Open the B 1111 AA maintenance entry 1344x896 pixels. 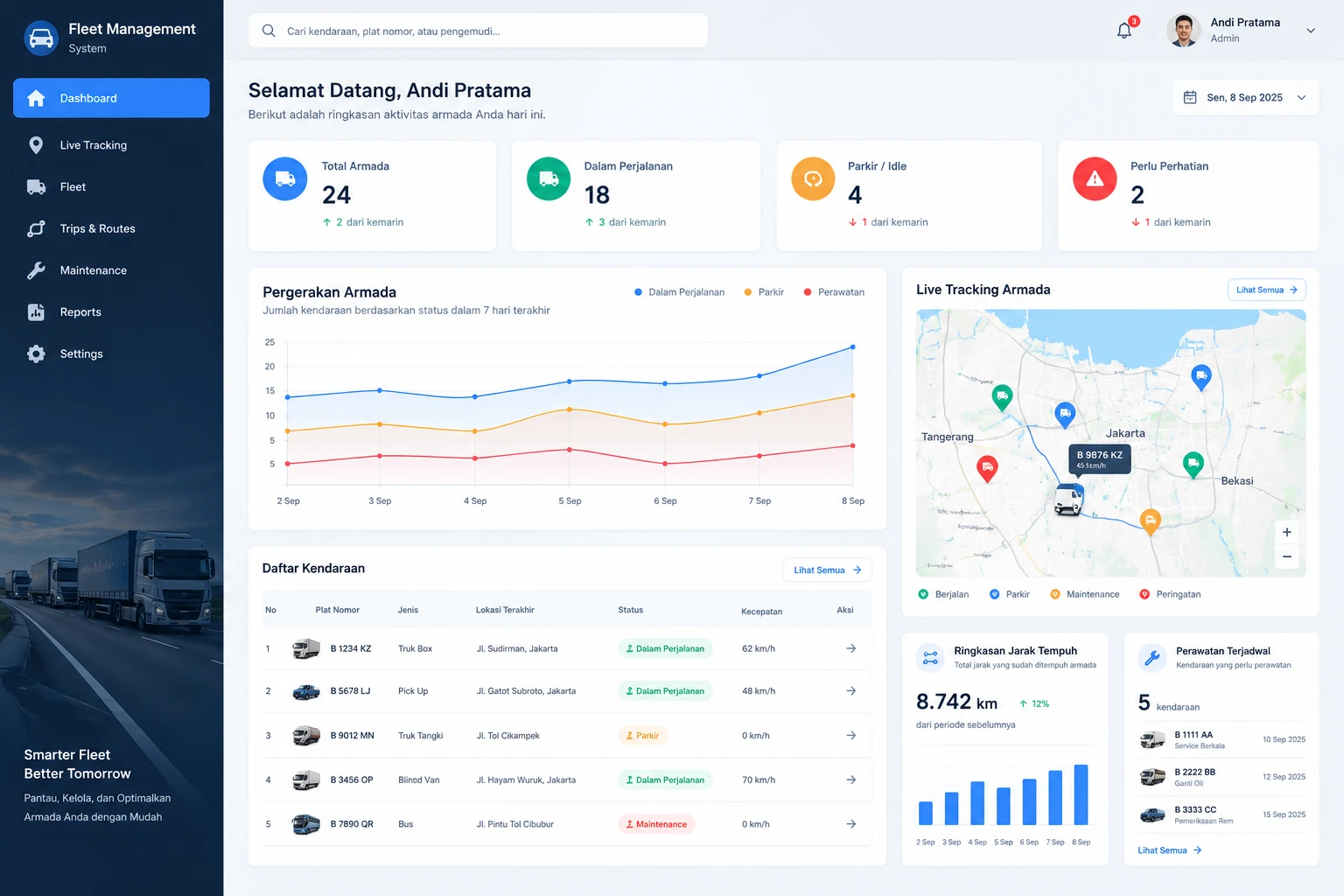1222,740
